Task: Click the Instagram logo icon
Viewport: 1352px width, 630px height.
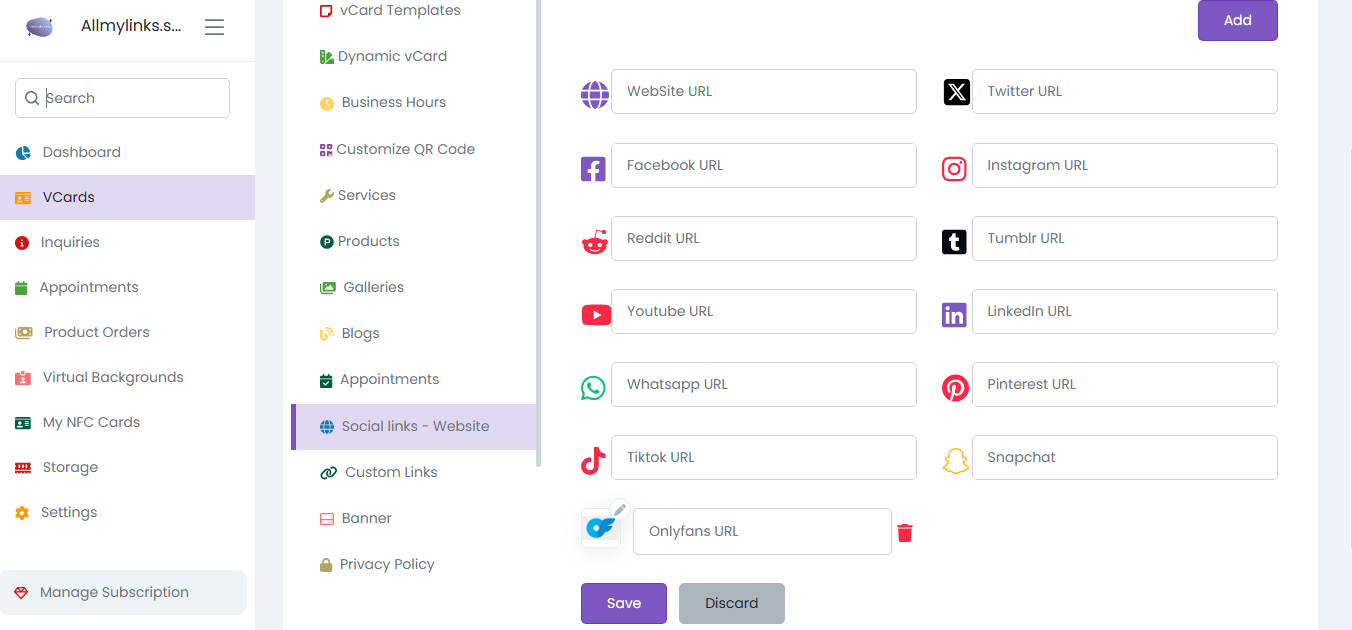Action: [x=954, y=168]
